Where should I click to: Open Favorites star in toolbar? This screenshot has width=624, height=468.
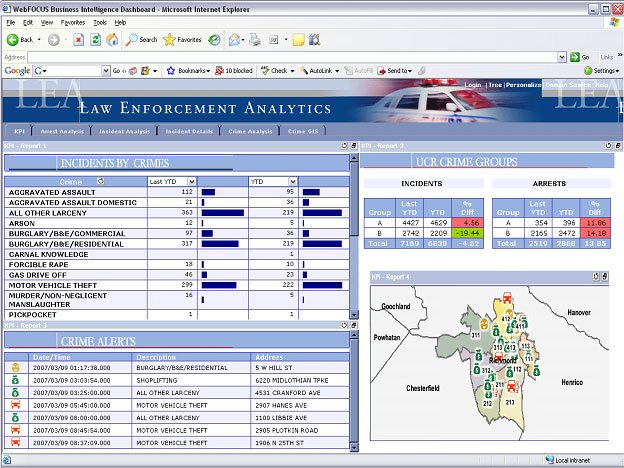coord(169,39)
